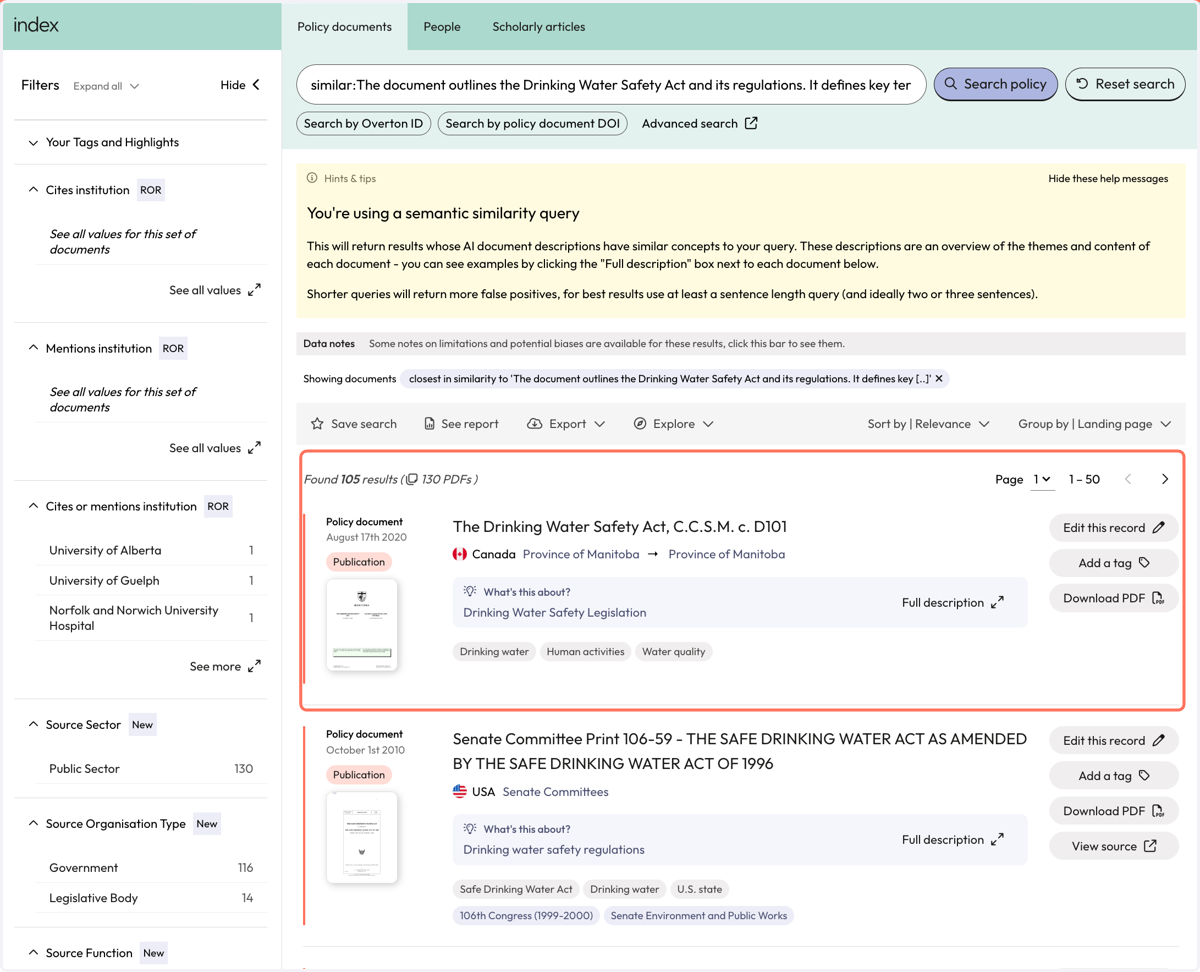1200x972 pixels.
Task: Open the Manitoba Drinking Water Safety Act title
Action: pyautogui.click(x=620, y=527)
